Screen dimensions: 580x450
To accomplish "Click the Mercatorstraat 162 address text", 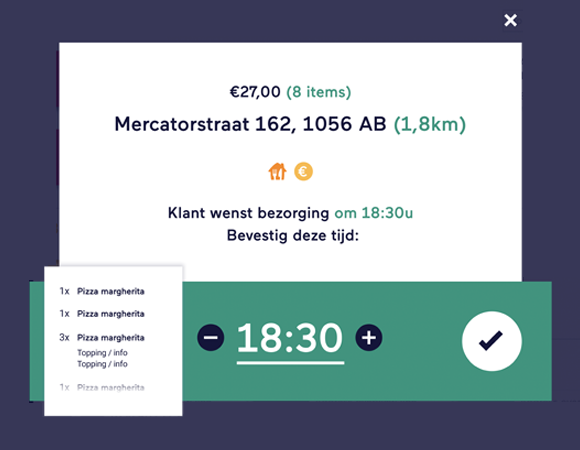I will (250, 124).
